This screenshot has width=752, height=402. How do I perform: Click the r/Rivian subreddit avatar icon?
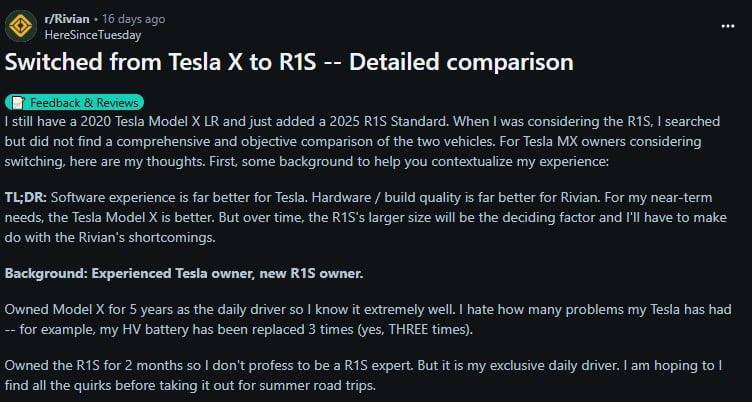click(20, 25)
